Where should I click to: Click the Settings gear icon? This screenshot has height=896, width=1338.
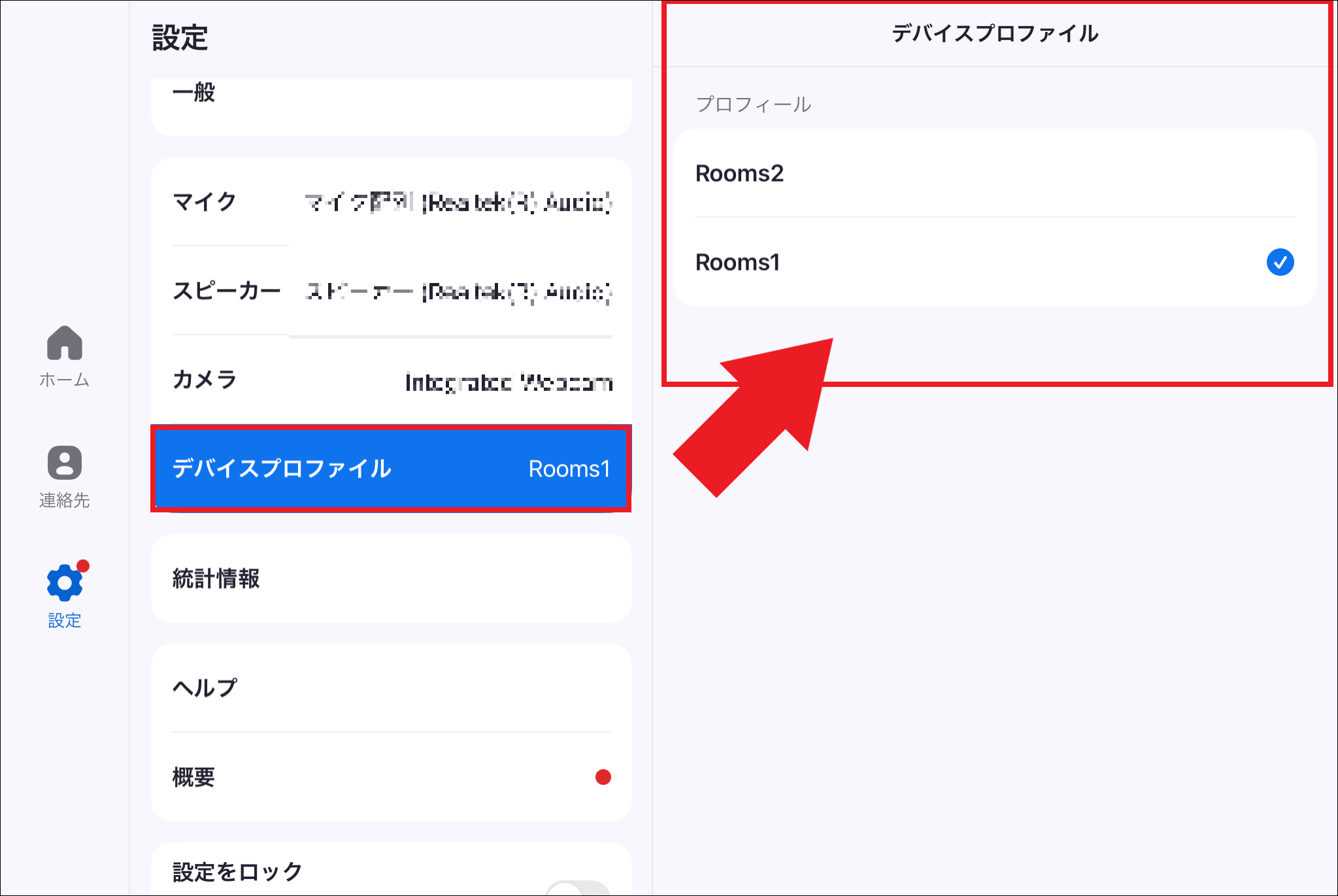(x=64, y=582)
